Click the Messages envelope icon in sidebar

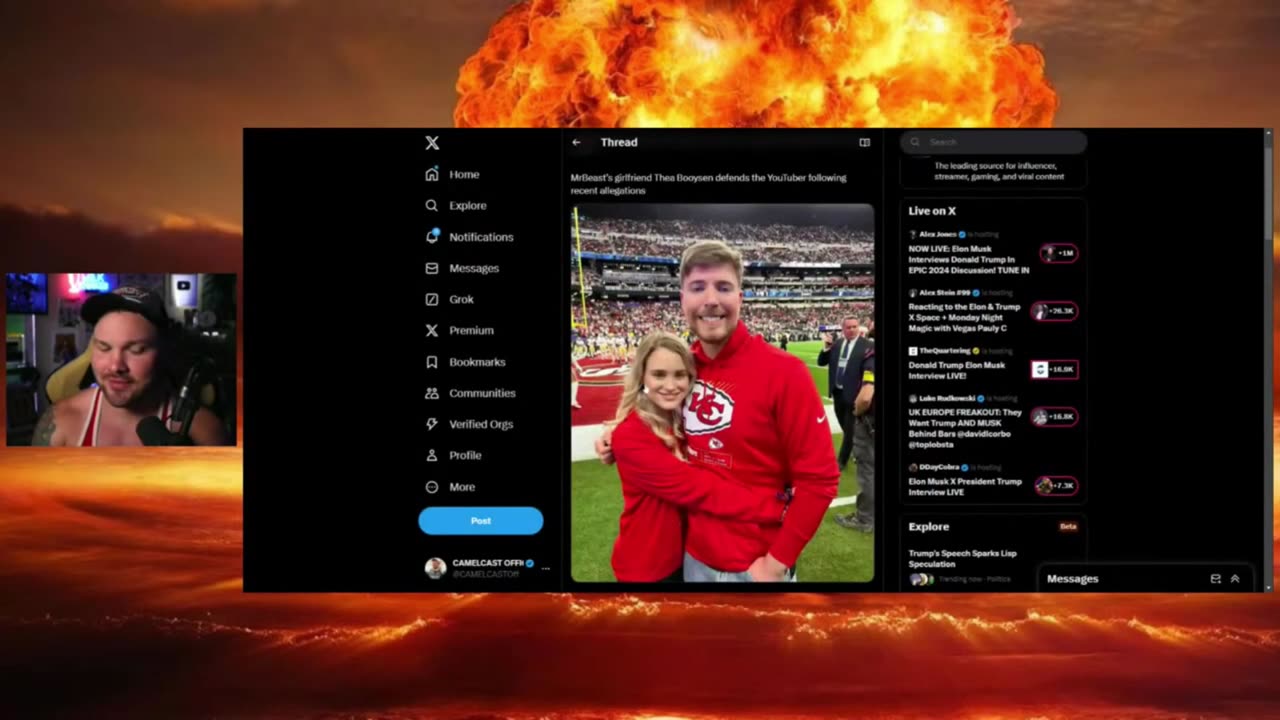[x=432, y=268]
